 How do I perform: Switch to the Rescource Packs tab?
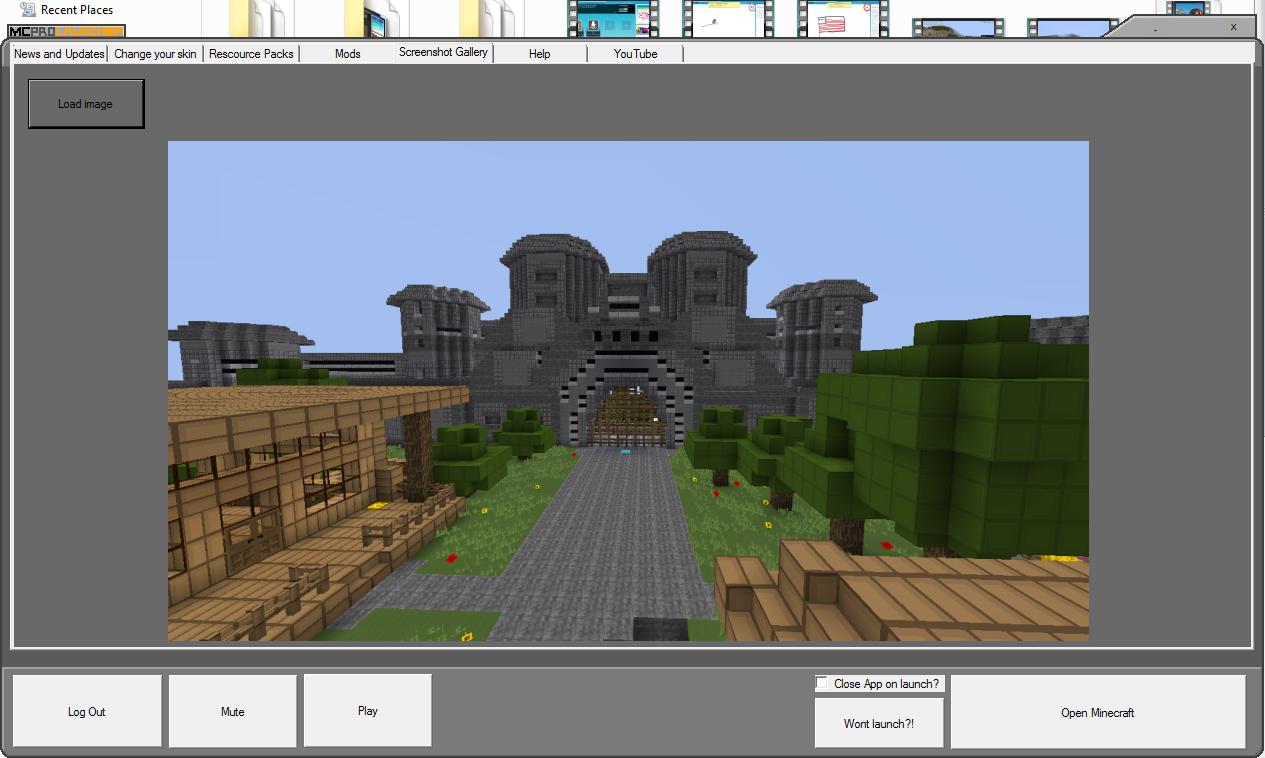251,54
